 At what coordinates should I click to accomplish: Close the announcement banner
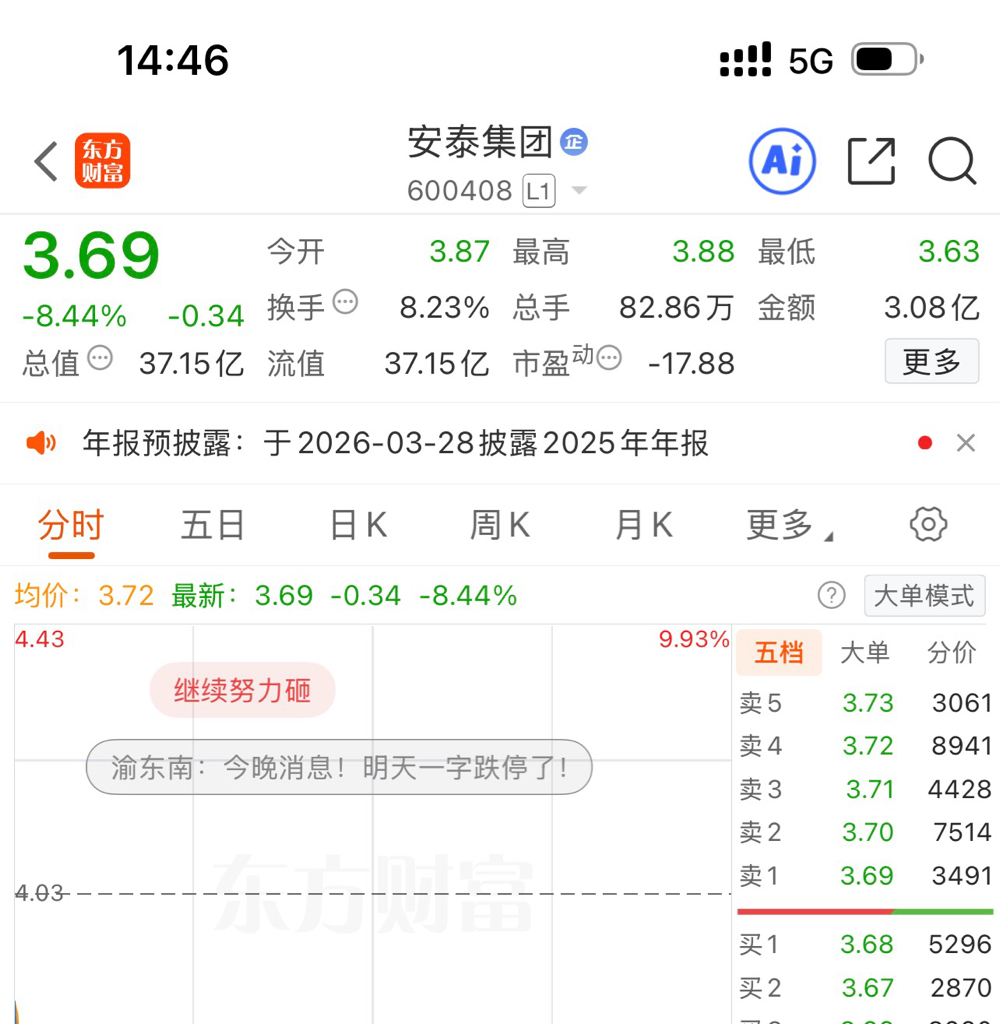[966, 443]
